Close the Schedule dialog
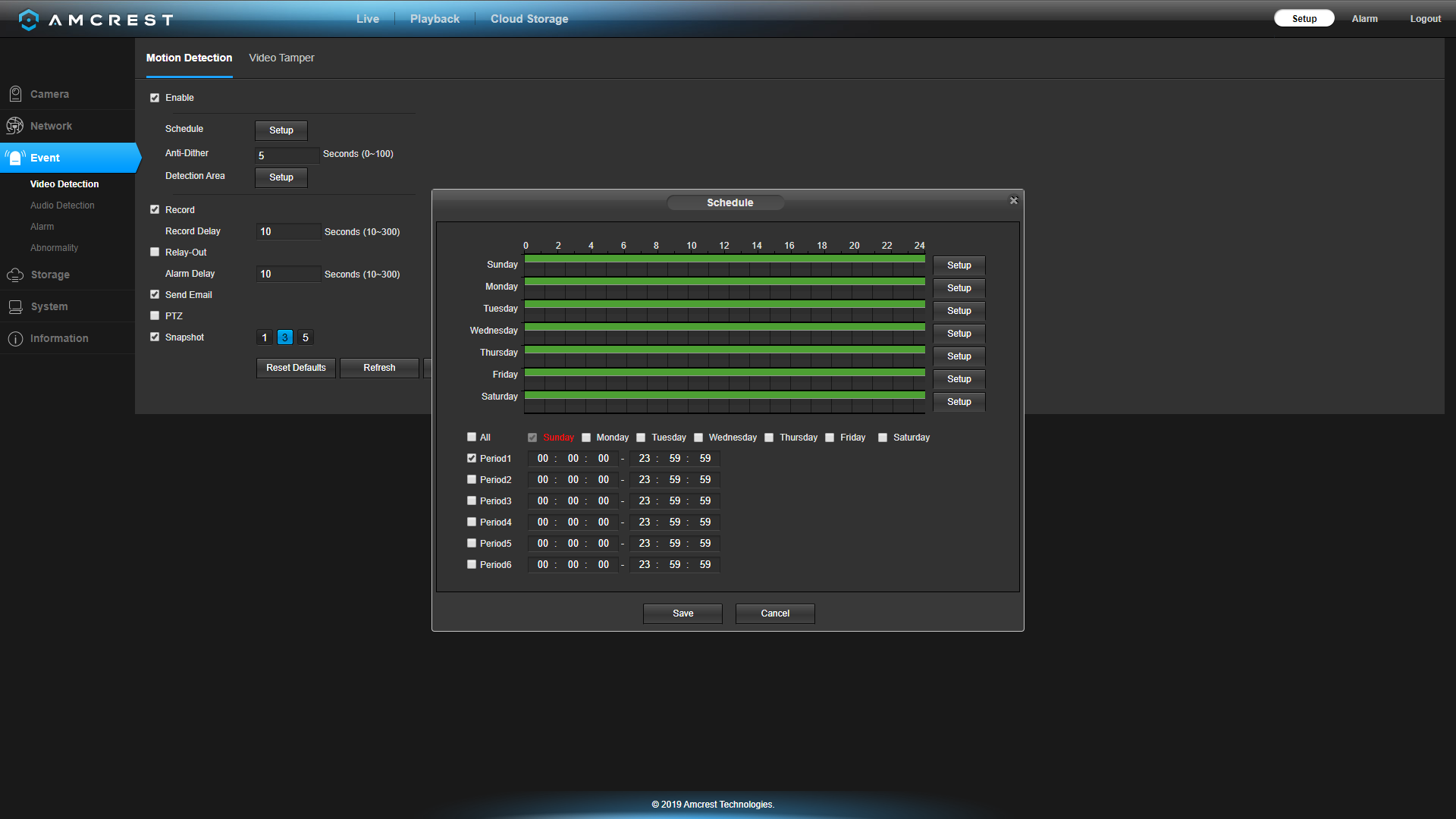This screenshot has width=1456, height=819. 1013,200
